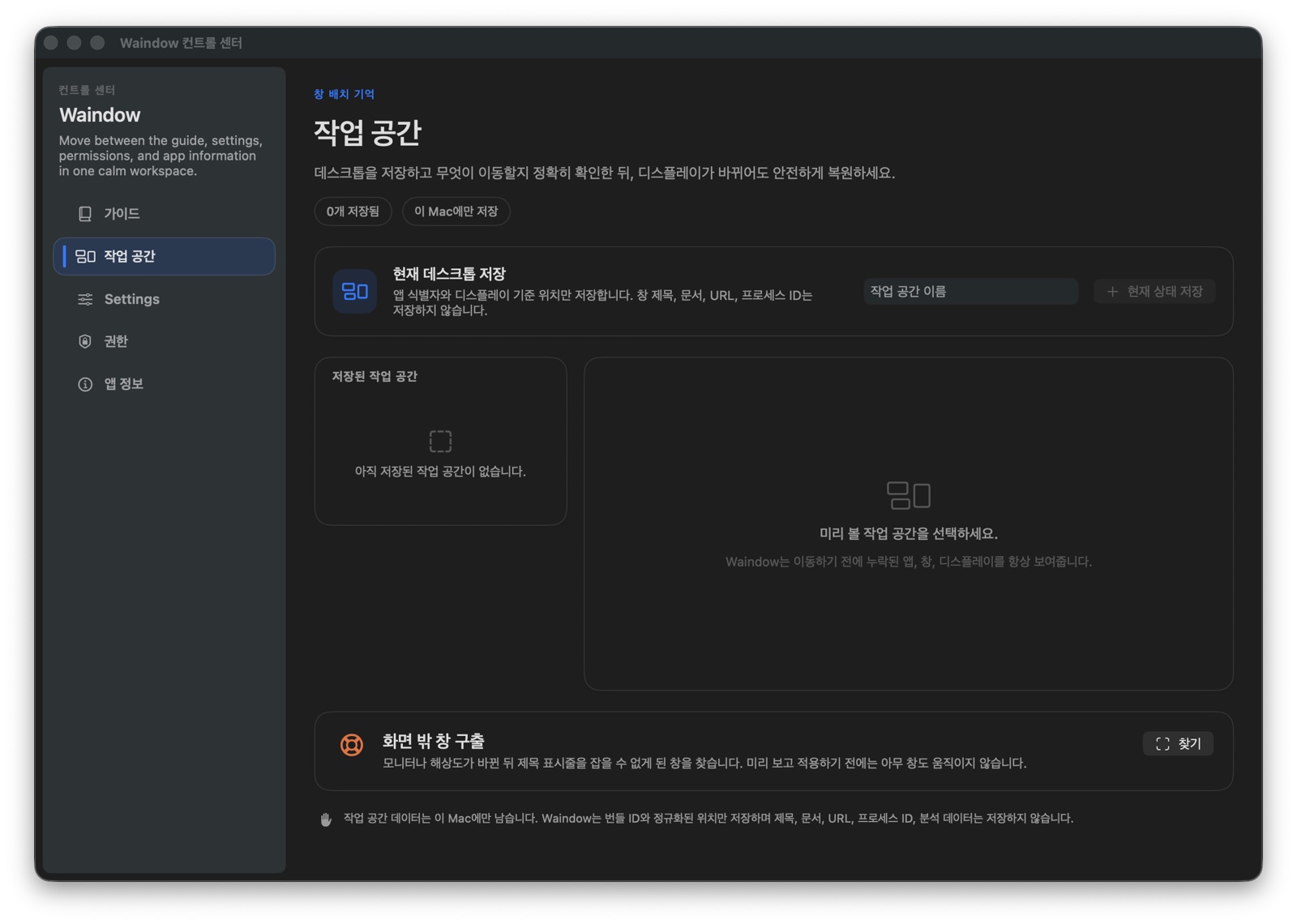Click the 권한 shield icon
1297x924 pixels.
85,341
